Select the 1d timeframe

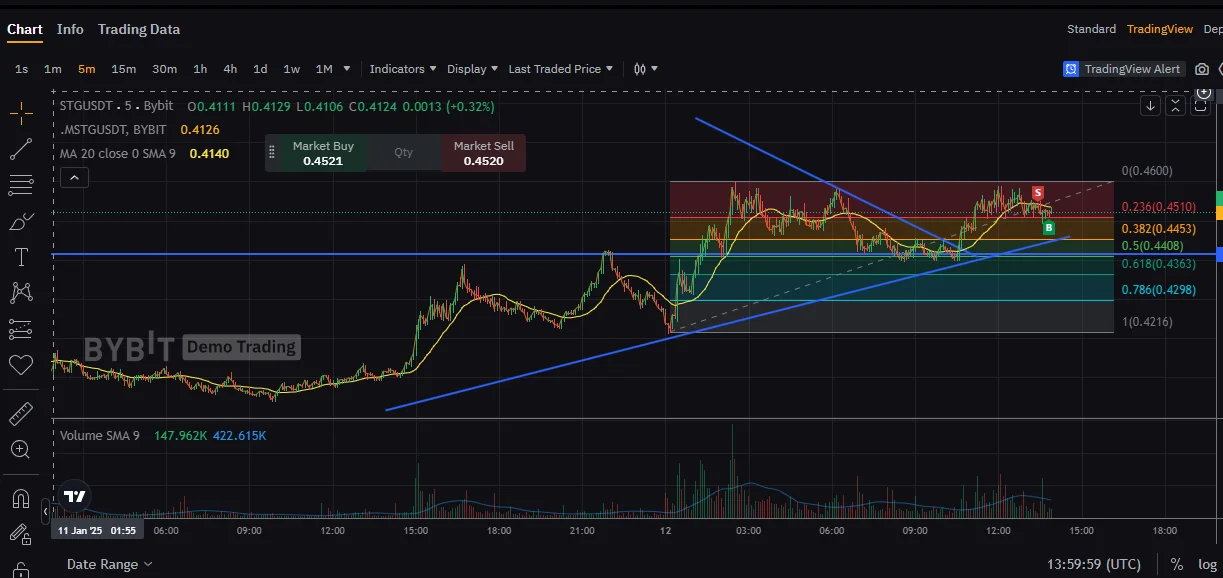(260, 69)
